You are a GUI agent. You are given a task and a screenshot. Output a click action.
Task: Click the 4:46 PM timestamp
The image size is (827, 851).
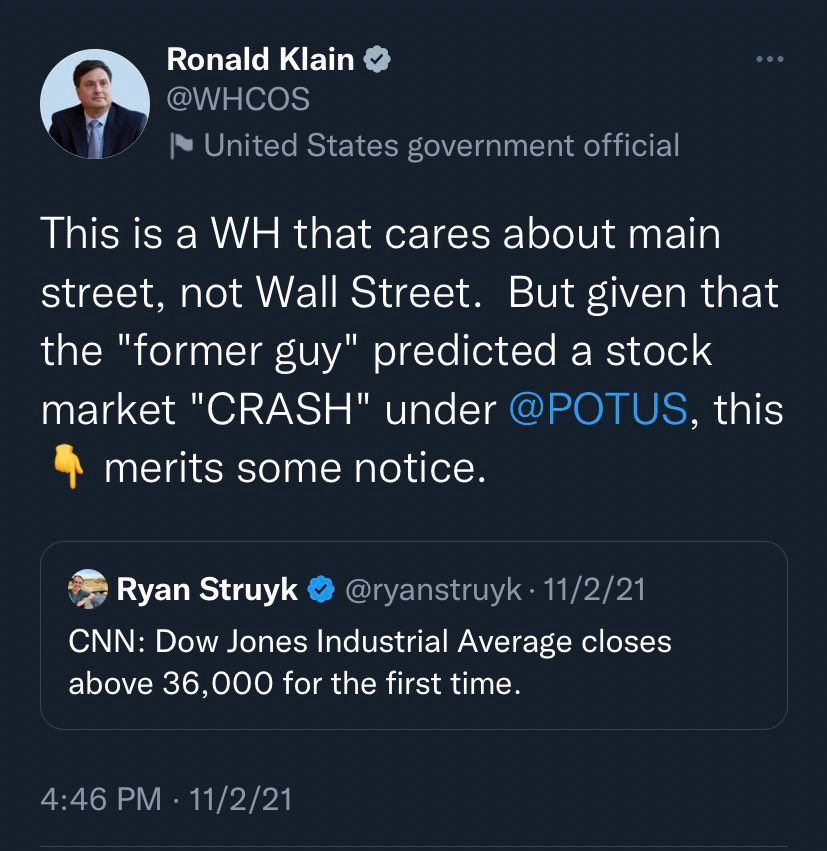(101, 799)
